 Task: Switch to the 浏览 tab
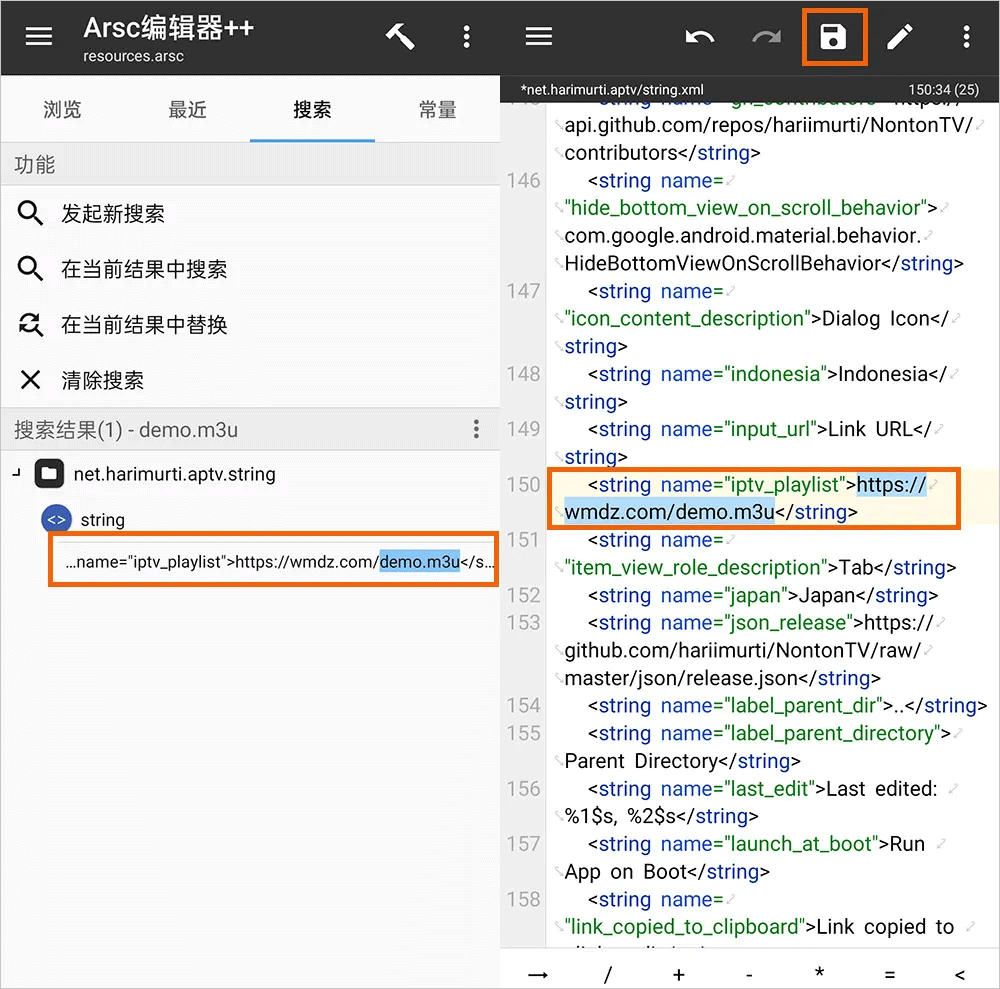62,110
